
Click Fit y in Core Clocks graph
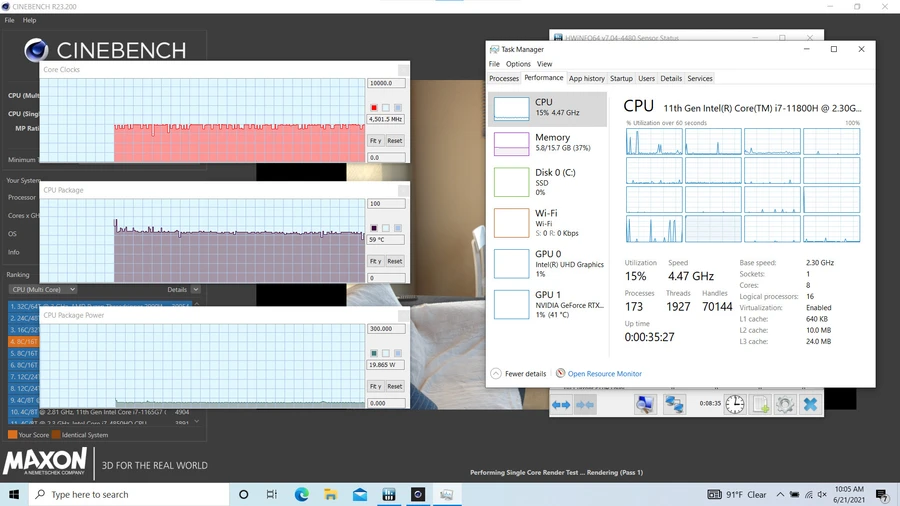coord(375,141)
